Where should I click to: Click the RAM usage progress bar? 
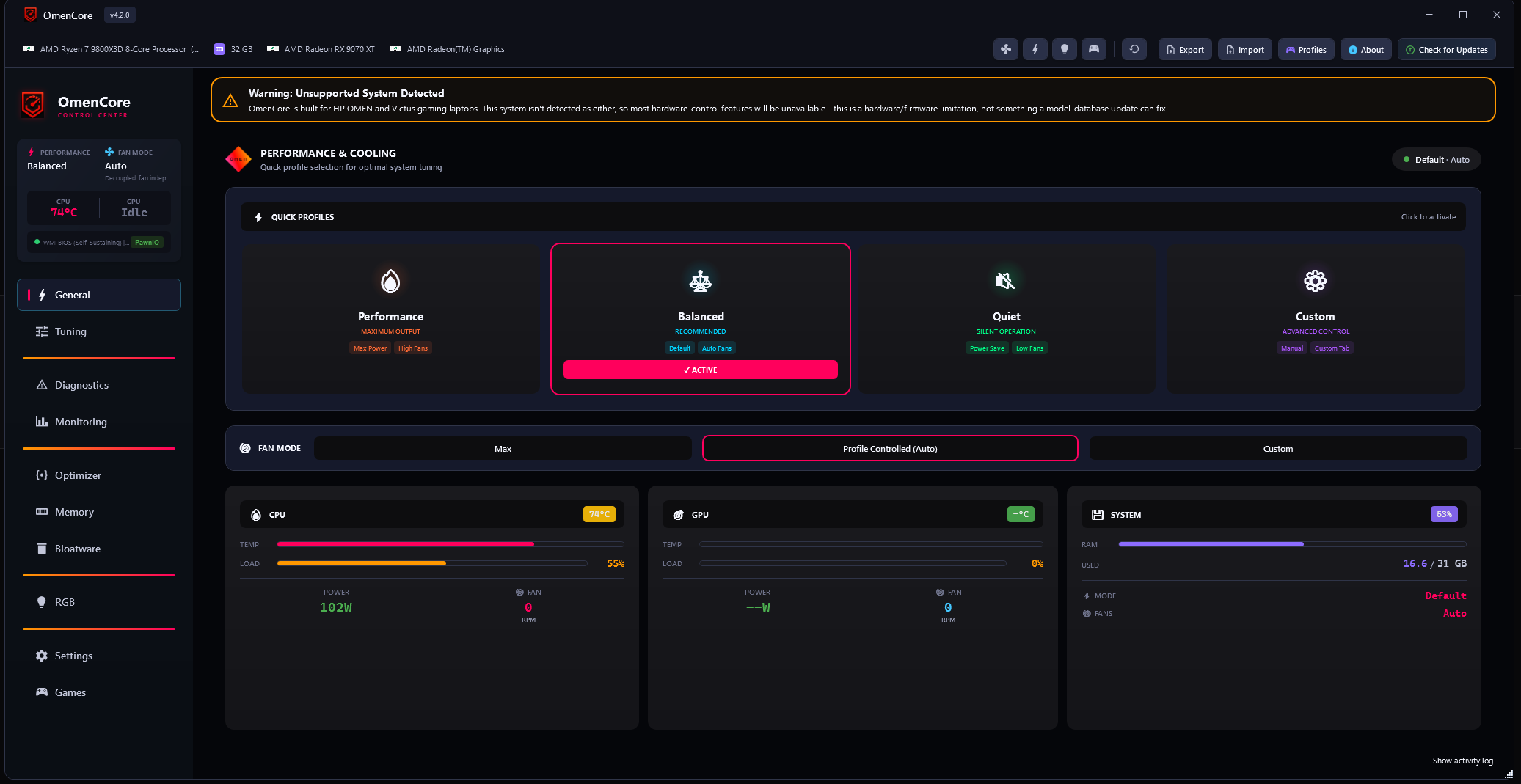pyautogui.click(x=1292, y=544)
